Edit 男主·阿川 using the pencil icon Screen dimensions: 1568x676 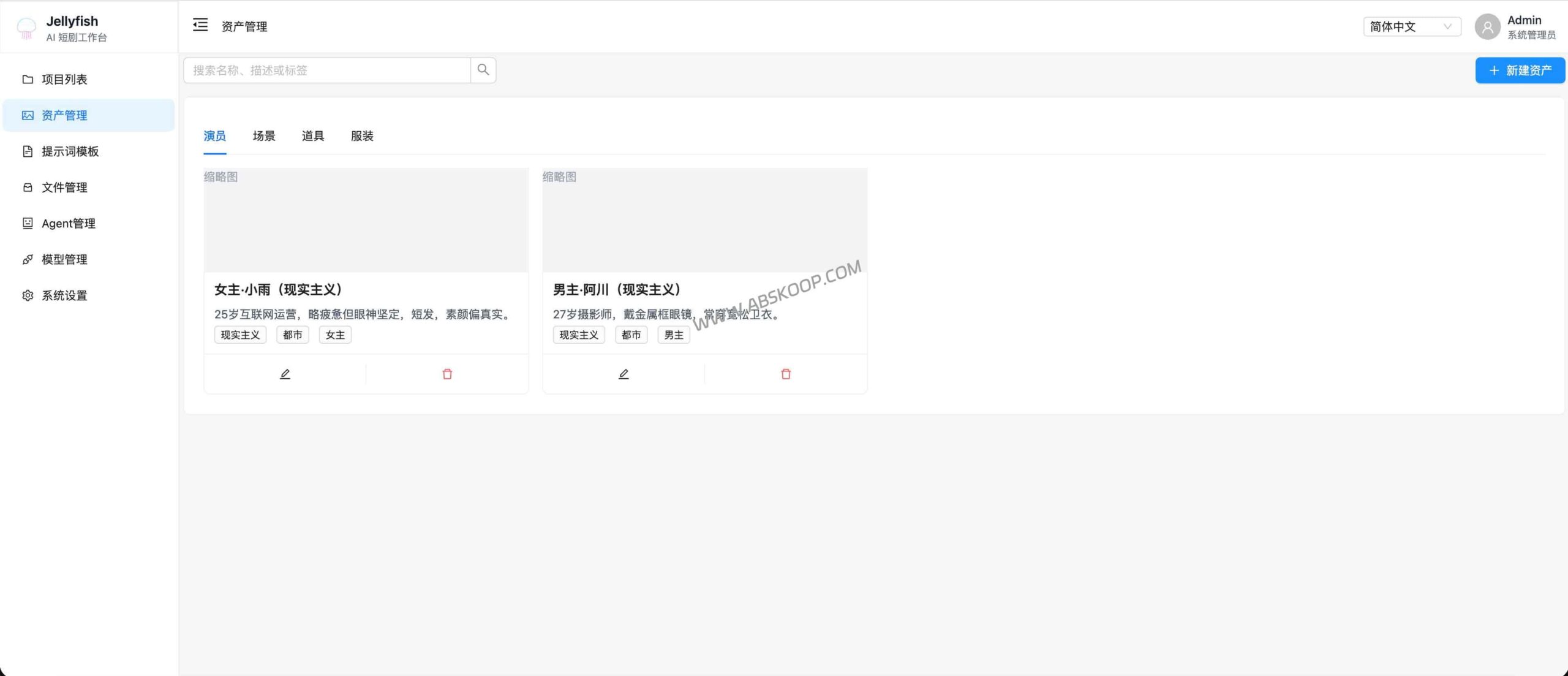623,373
